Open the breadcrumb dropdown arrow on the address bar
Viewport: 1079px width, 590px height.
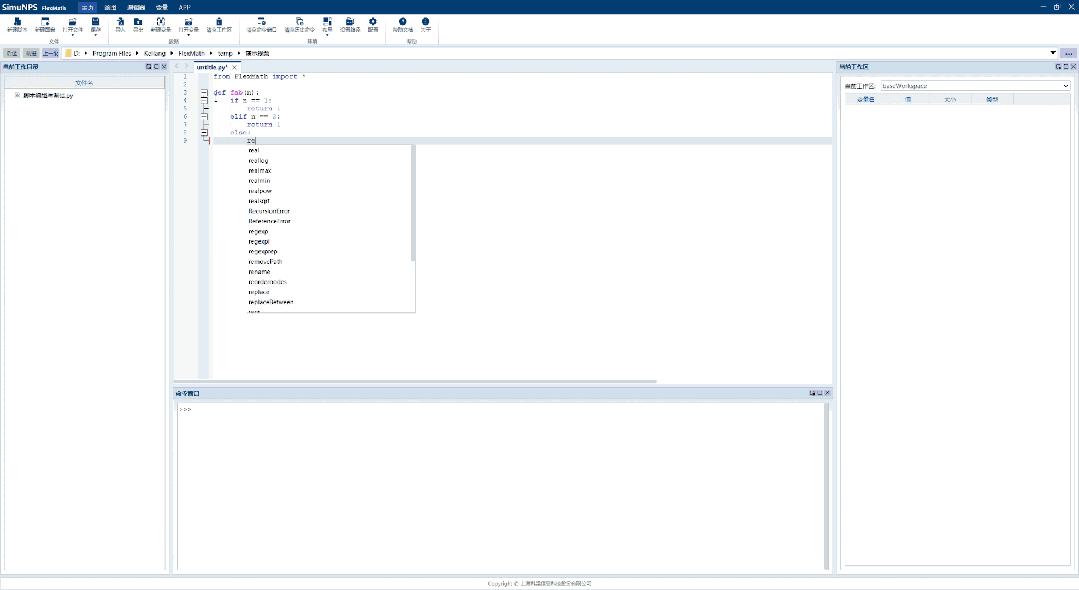pyautogui.click(x=1054, y=52)
